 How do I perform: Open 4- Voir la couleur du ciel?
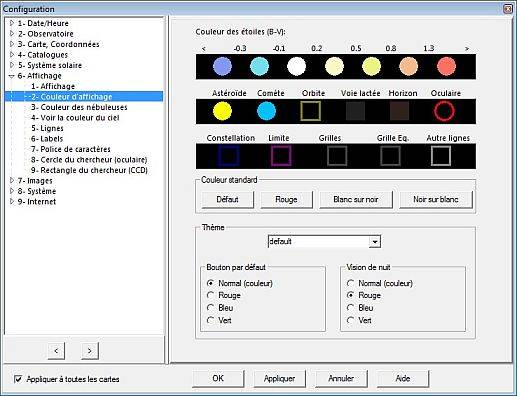[x=75, y=118]
